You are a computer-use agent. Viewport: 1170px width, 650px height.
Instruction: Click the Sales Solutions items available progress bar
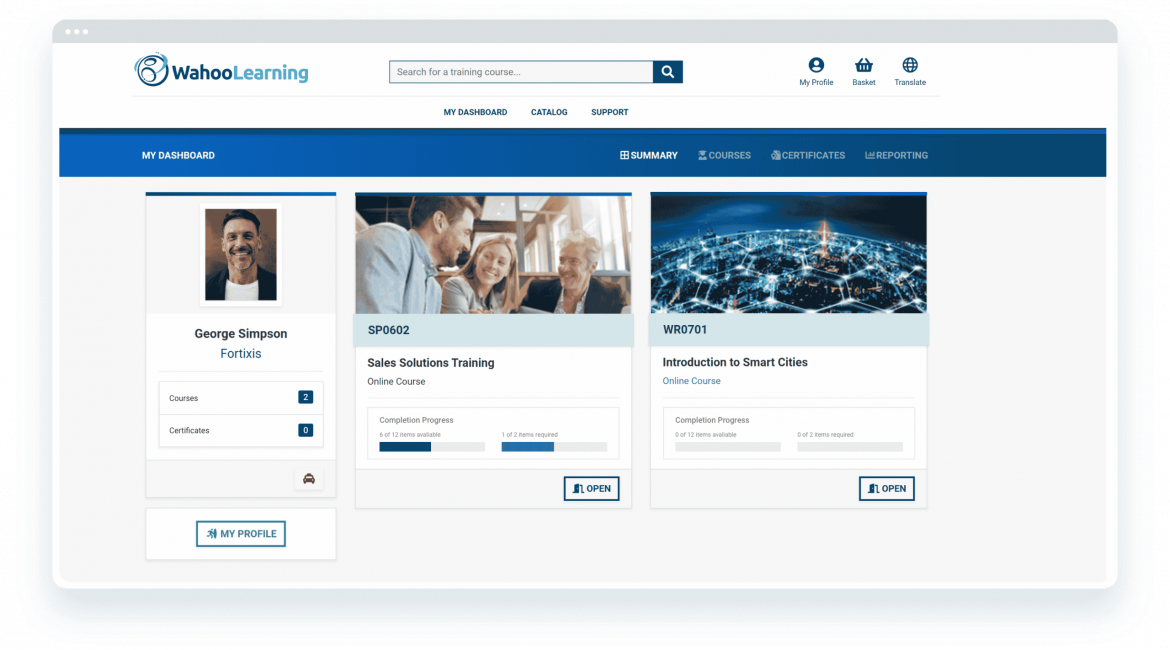(432, 447)
